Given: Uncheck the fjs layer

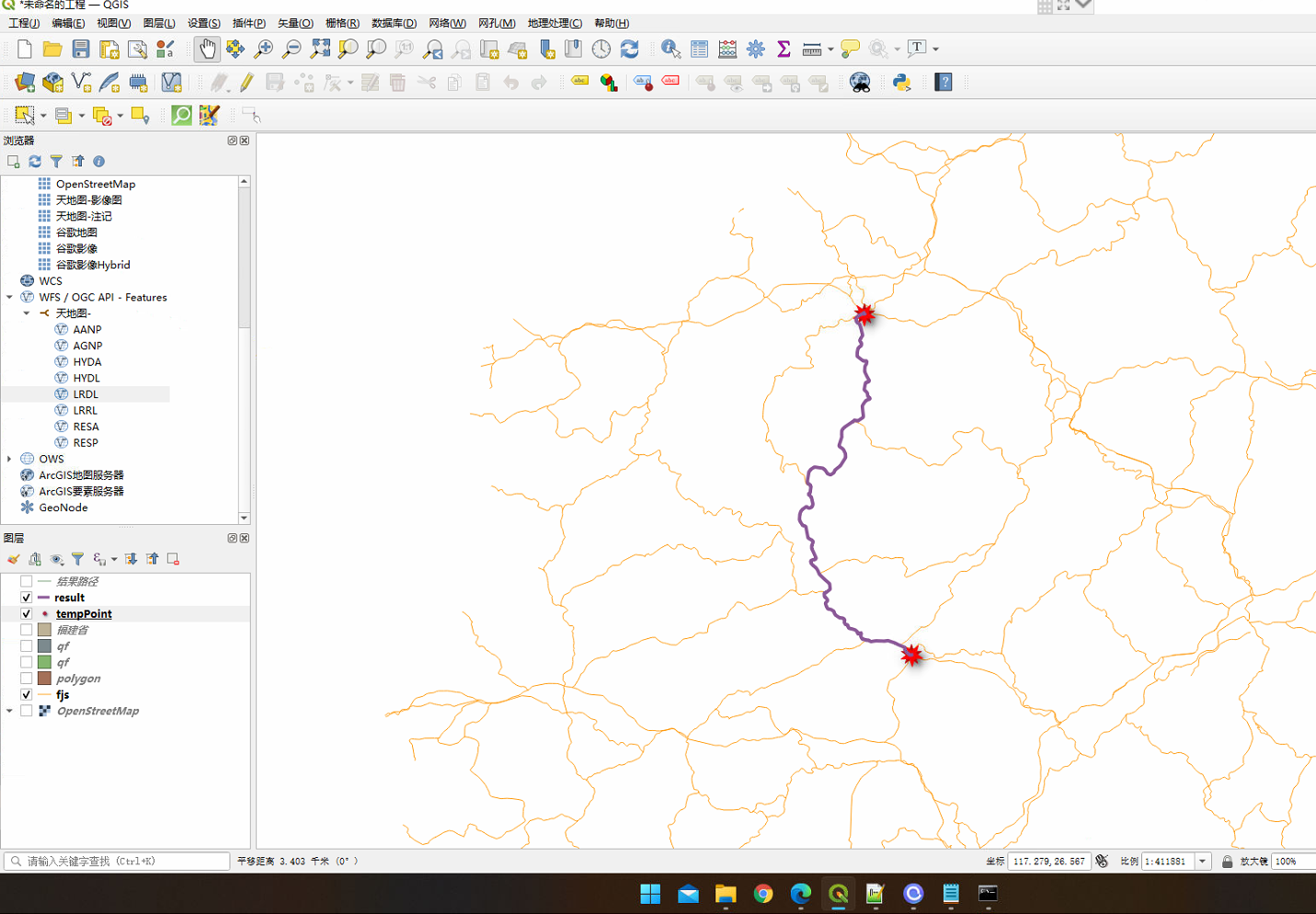Looking at the screenshot, I should 26,694.
